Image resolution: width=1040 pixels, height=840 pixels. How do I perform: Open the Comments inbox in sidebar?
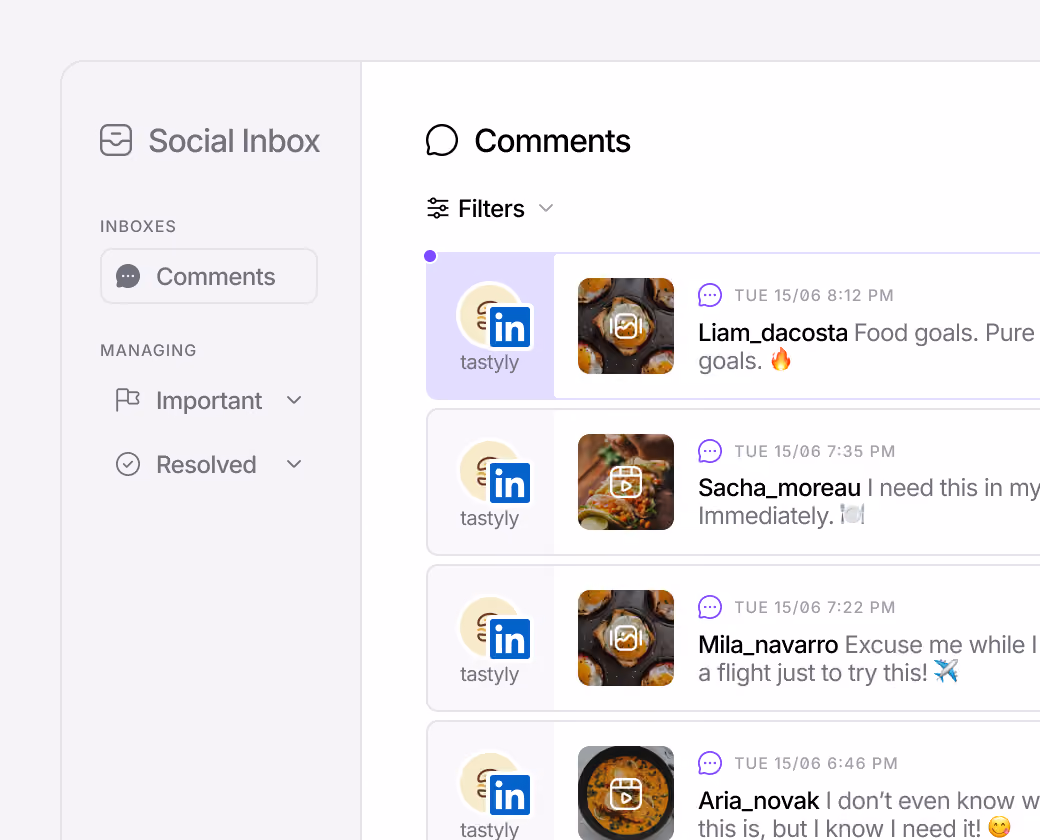[x=208, y=276]
